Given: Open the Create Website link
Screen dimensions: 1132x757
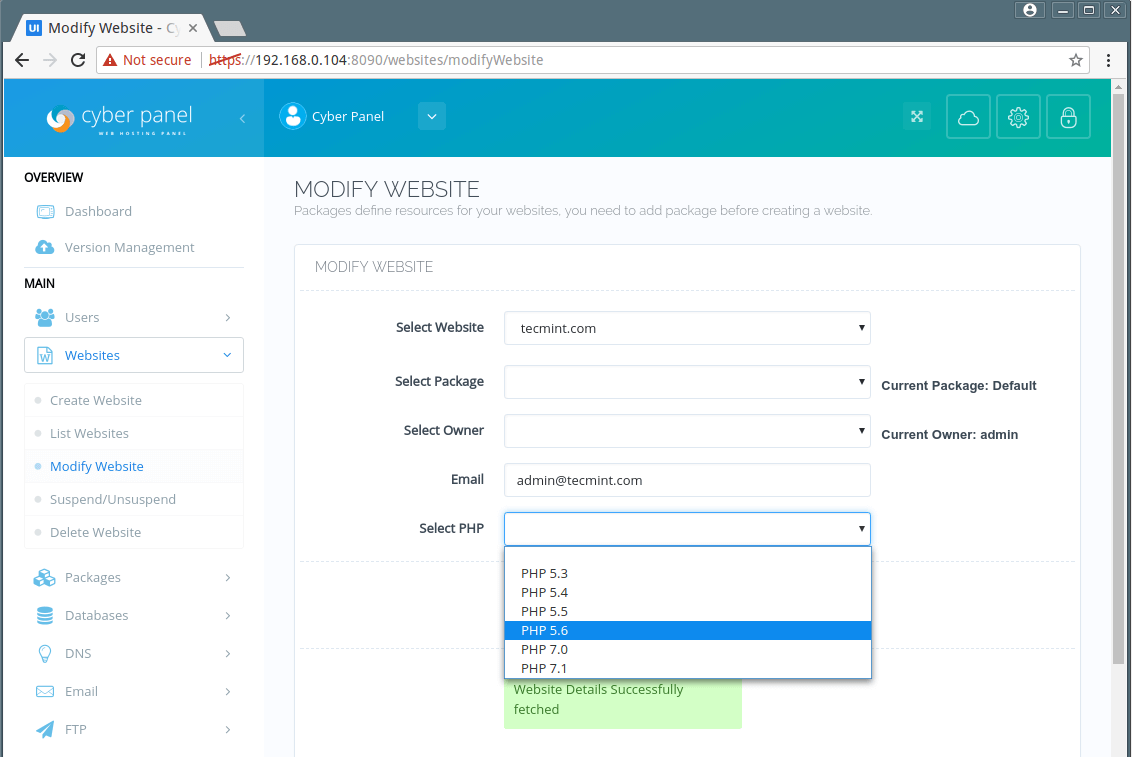Looking at the screenshot, I should click(96, 401).
